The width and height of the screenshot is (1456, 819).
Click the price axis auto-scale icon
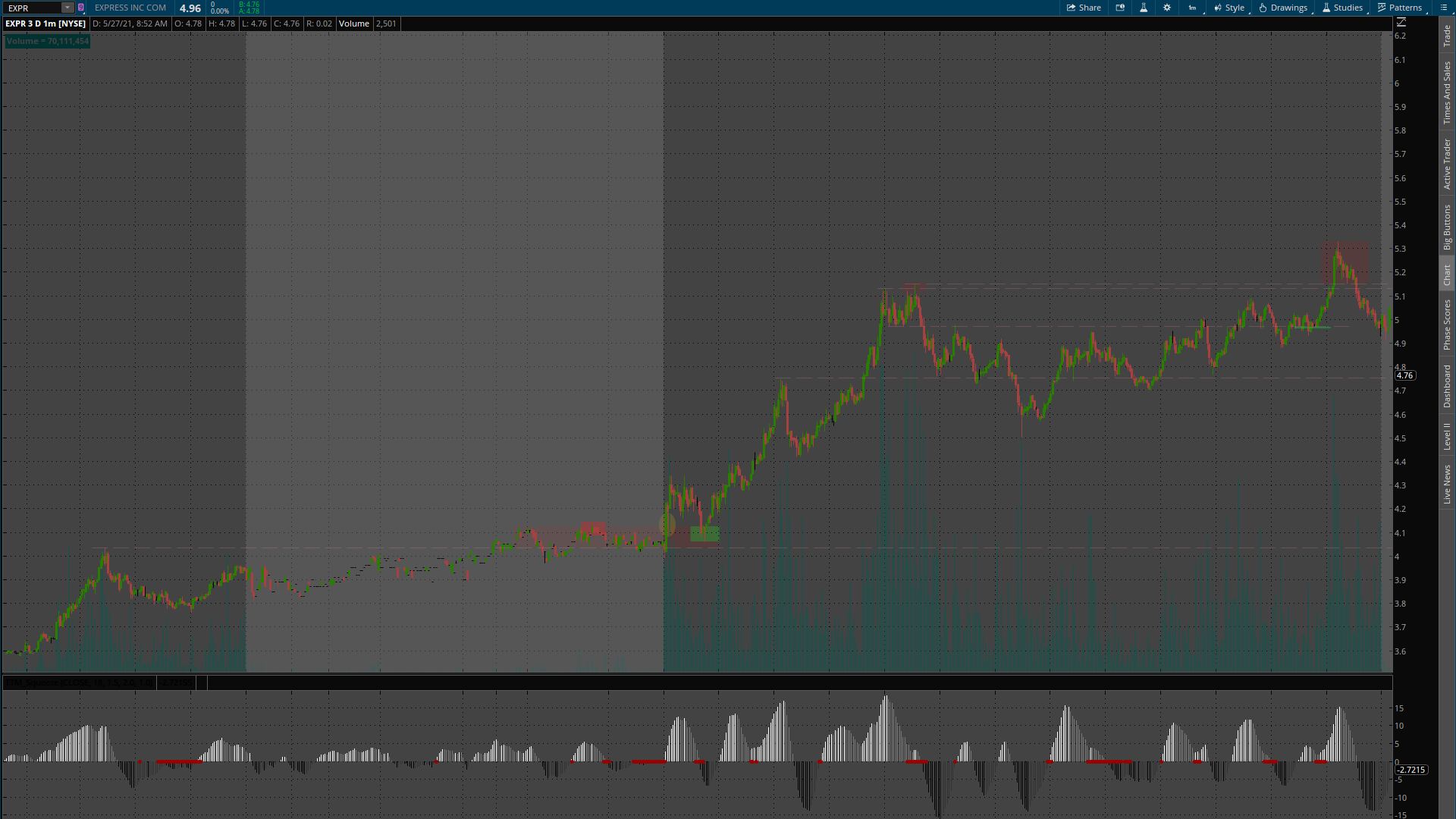pyautogui.click(x=1401, y=23)
